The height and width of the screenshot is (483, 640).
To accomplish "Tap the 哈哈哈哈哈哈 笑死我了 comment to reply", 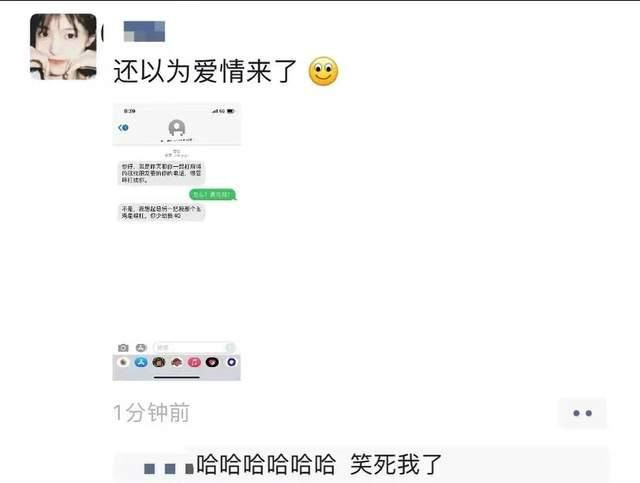I will click(x=318, y=464).
